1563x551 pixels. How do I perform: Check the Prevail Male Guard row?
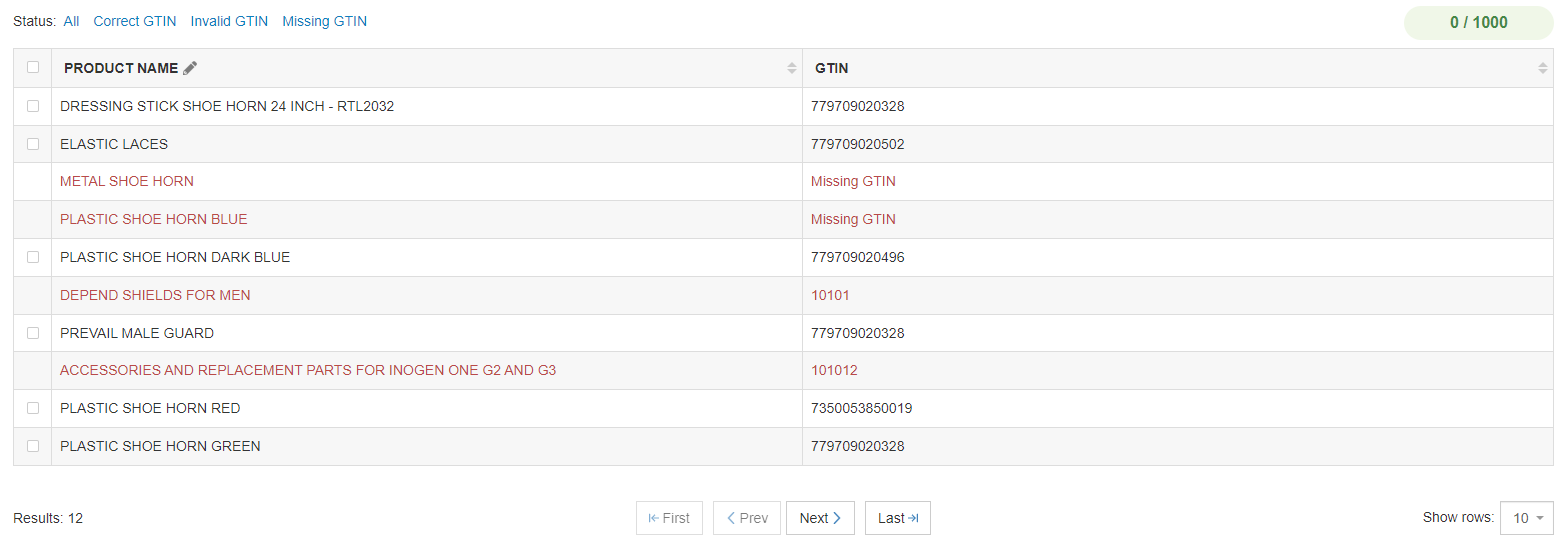(33, 333)
